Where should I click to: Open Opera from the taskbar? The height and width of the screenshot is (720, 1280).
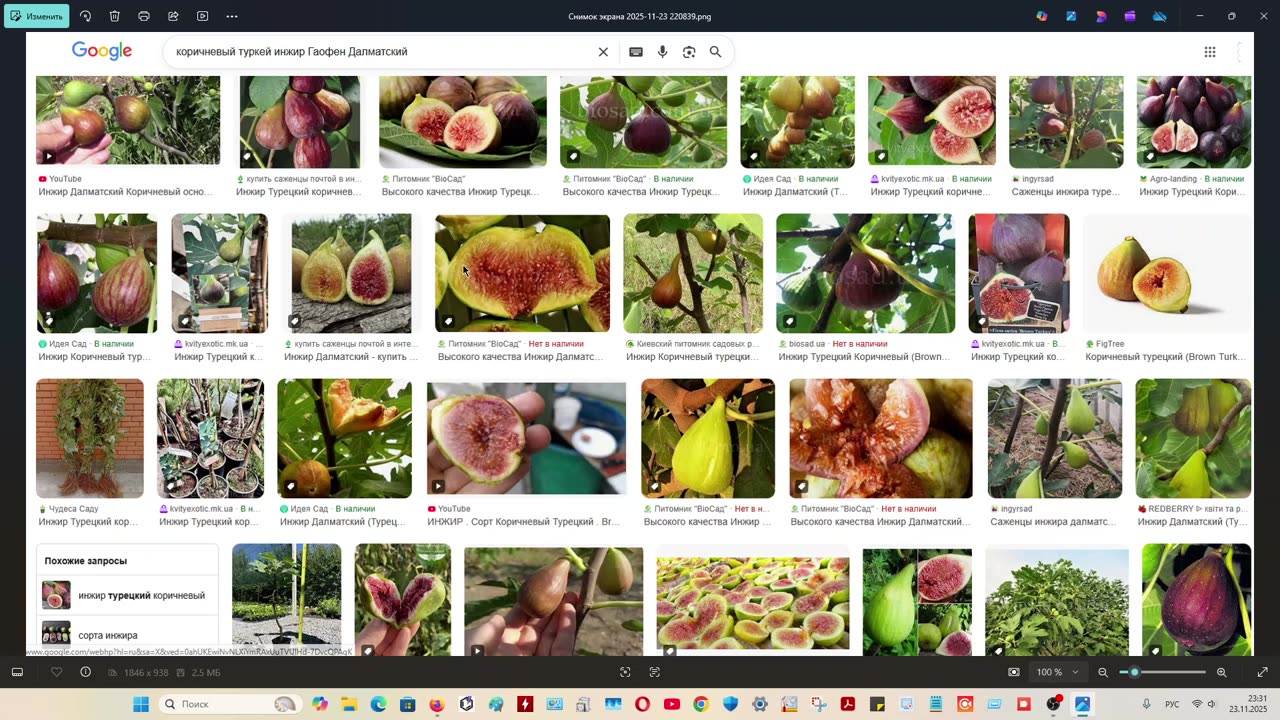coord(642,704)
